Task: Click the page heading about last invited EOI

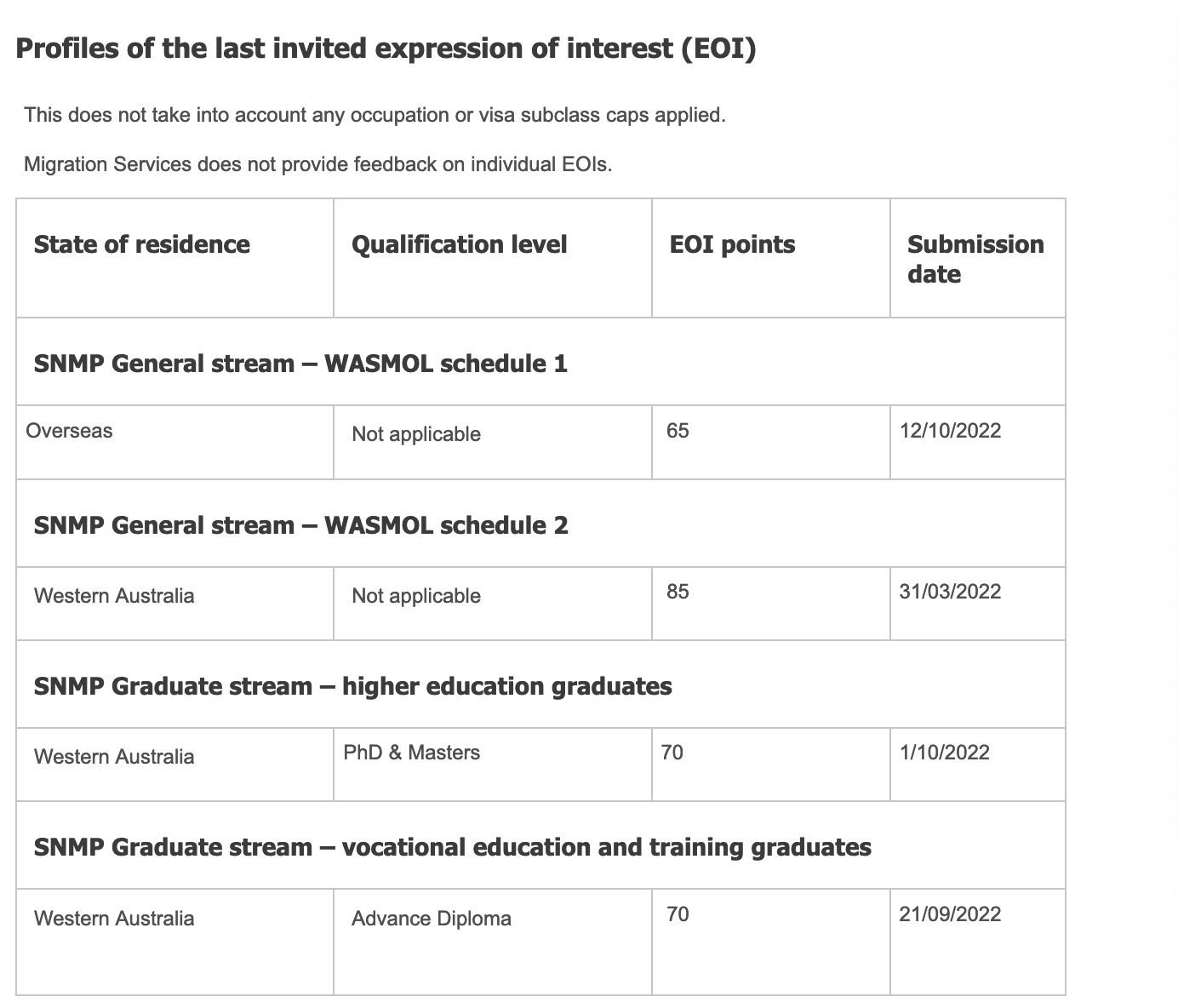Action: point(386,49)
